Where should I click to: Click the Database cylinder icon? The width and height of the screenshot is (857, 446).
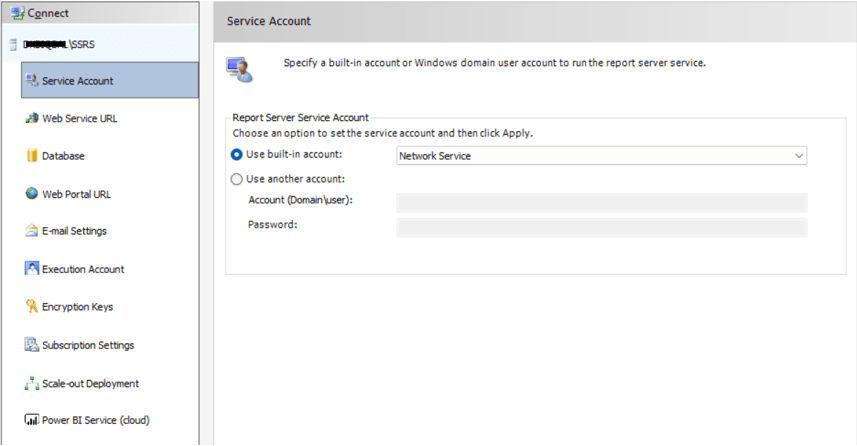(x=32, y=156)
